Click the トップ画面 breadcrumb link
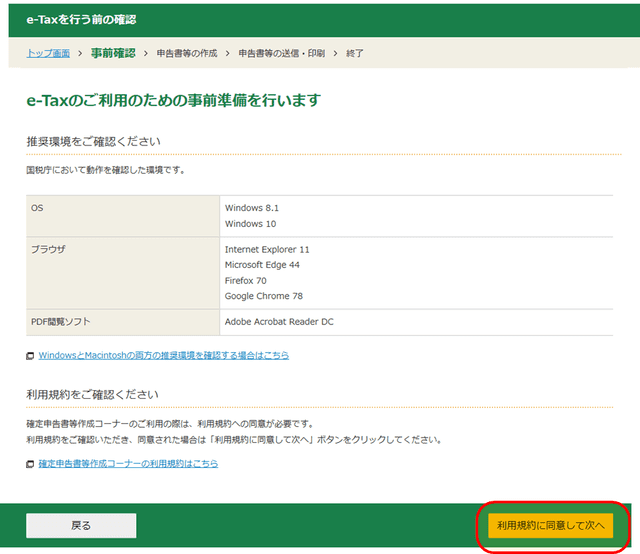 coord(48,53)
